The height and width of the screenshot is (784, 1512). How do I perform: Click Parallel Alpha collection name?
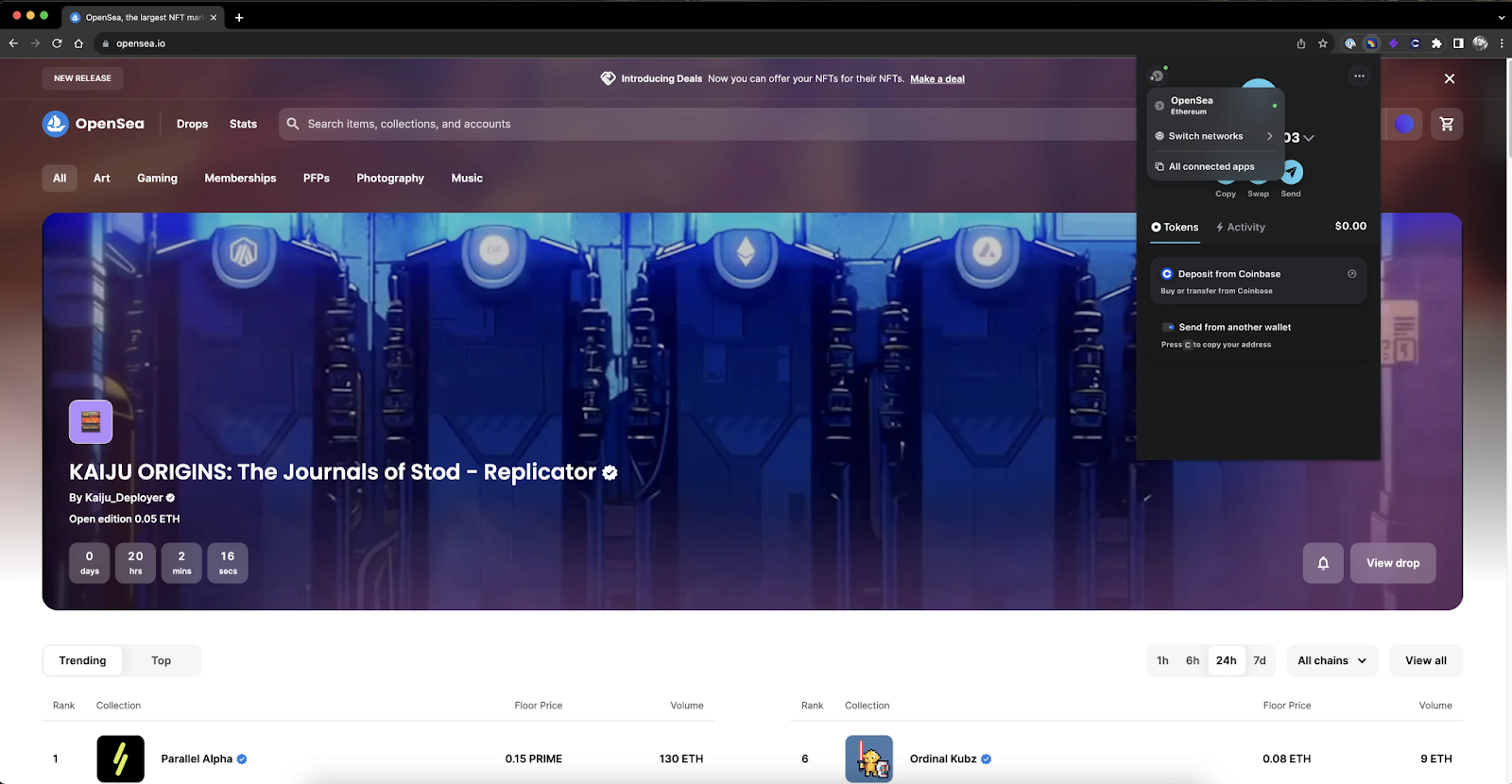tap(197, 758)
